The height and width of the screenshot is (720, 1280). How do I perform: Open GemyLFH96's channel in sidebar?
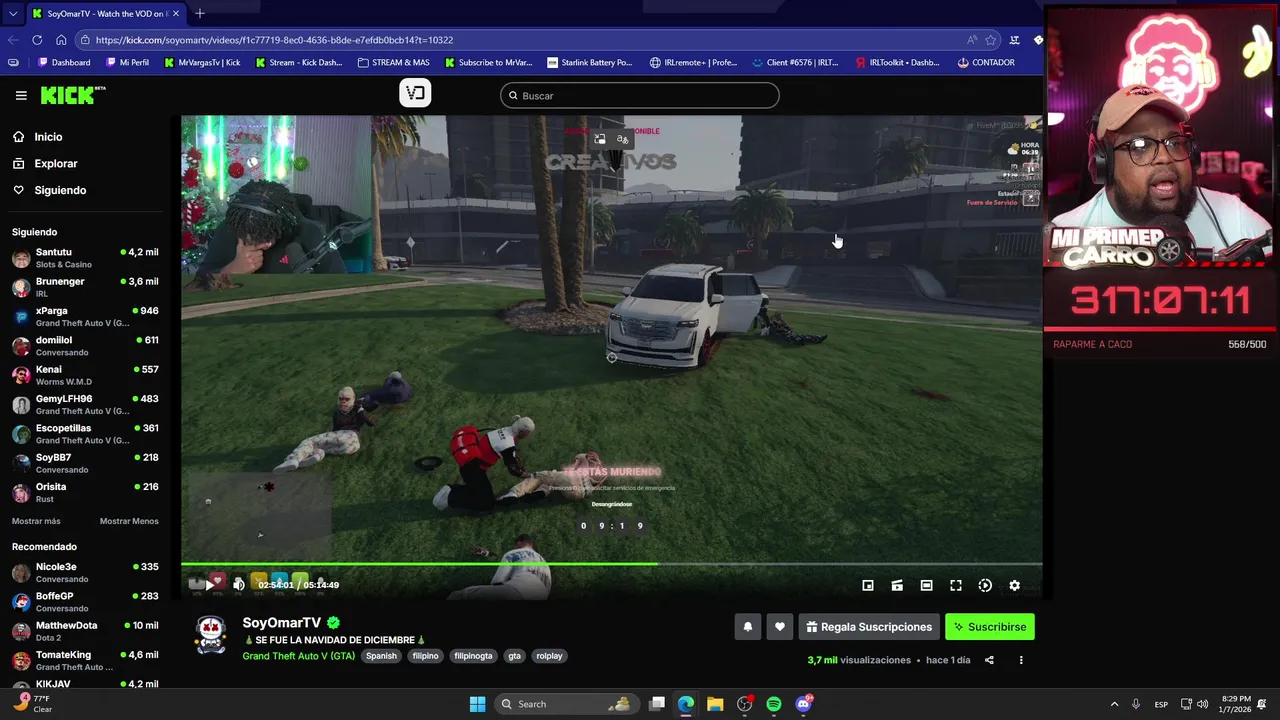(x=85, y=404)
